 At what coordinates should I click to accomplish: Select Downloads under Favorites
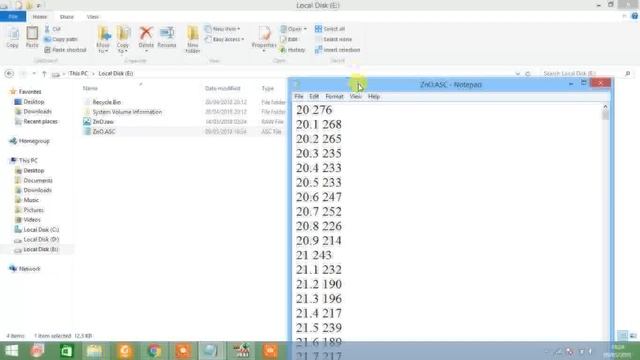coord(37,111)
